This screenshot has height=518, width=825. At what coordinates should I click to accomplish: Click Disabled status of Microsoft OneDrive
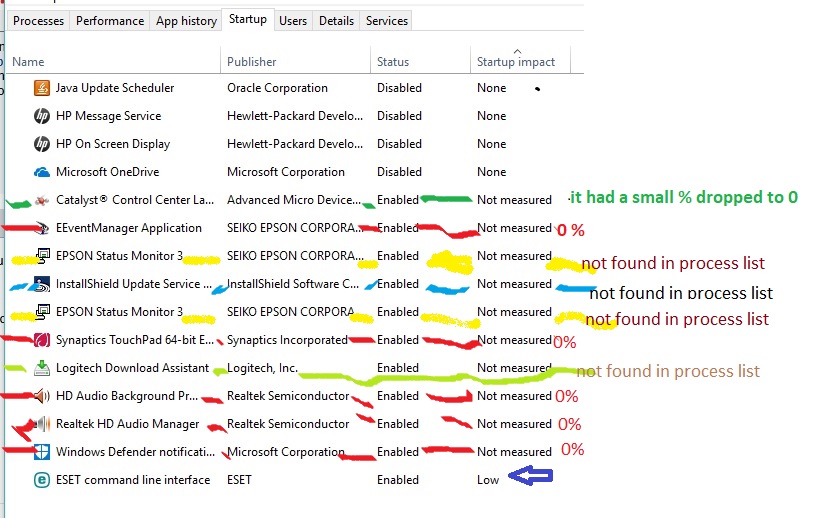(x=399, y=172)
